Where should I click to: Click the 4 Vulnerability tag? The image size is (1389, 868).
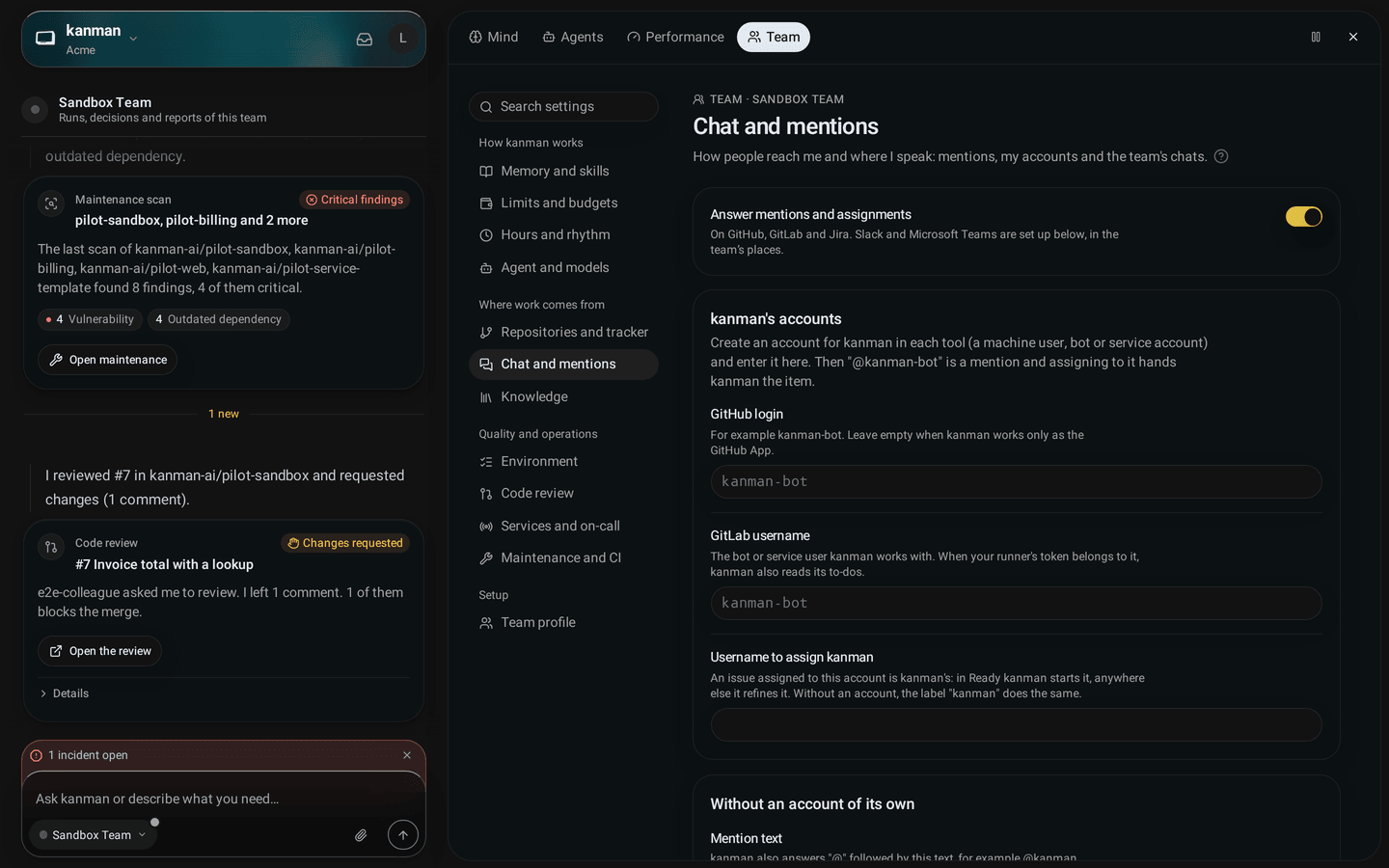click(90, 319)
